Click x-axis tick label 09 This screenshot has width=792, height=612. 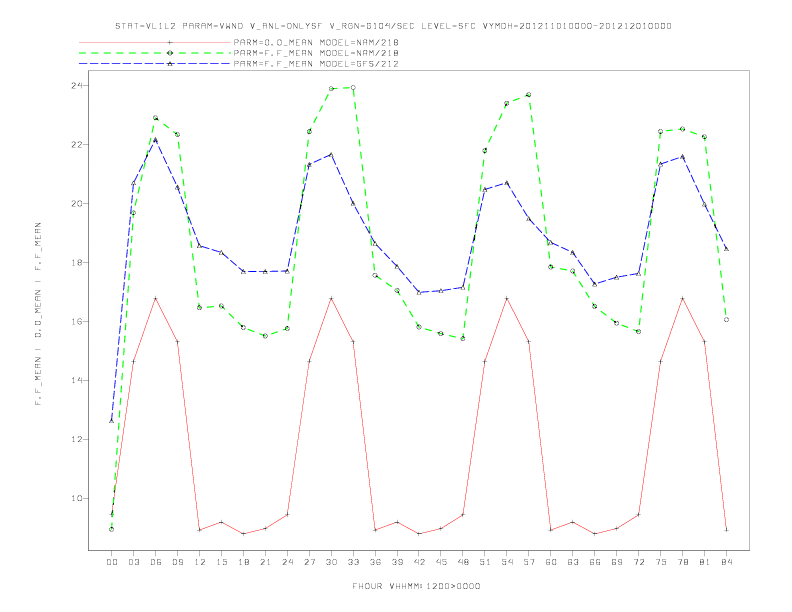tap(177, 562)
